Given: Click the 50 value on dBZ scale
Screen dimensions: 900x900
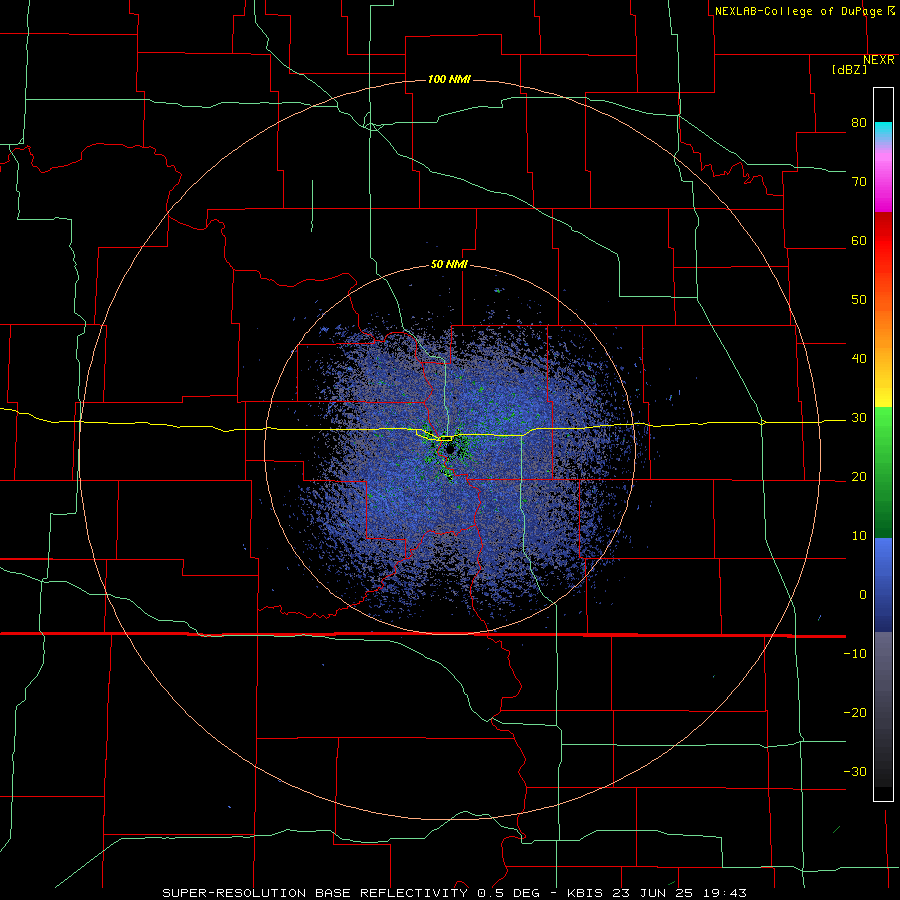Looking at the screenshot, I should (859, 300).
